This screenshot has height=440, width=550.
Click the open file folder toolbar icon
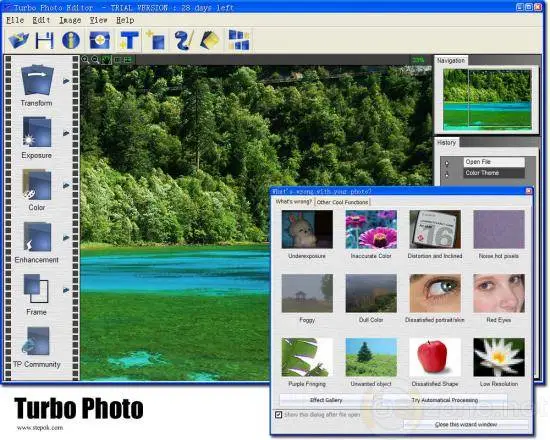click(19, 40)
